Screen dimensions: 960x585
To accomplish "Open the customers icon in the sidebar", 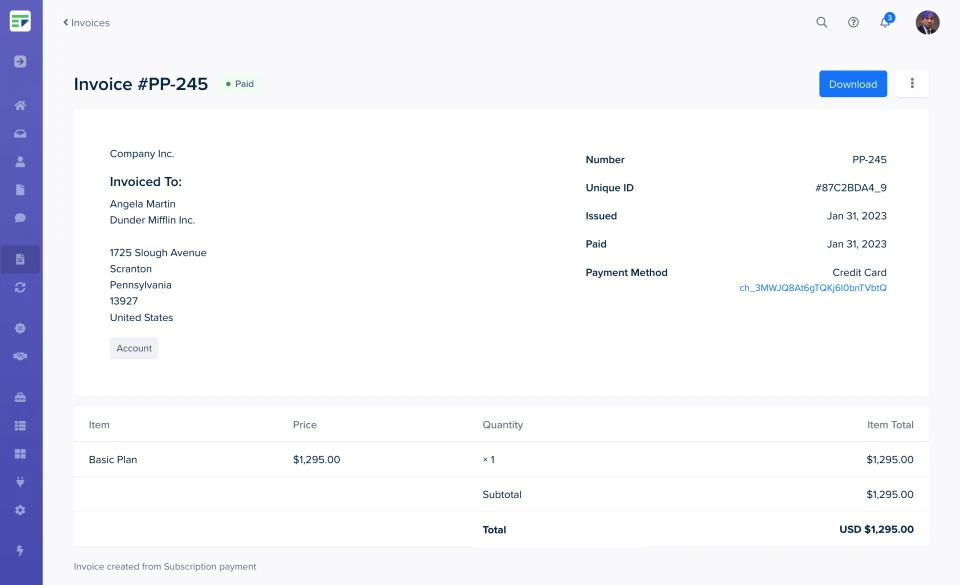I will point(20,161).
